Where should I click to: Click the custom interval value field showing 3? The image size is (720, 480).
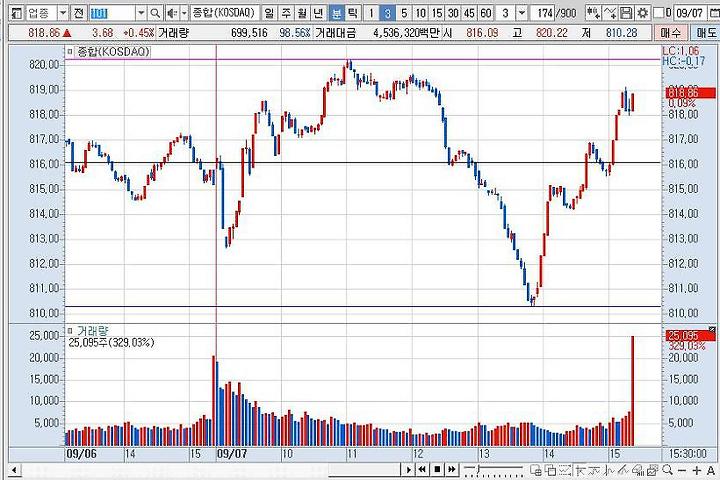[506, 13]
